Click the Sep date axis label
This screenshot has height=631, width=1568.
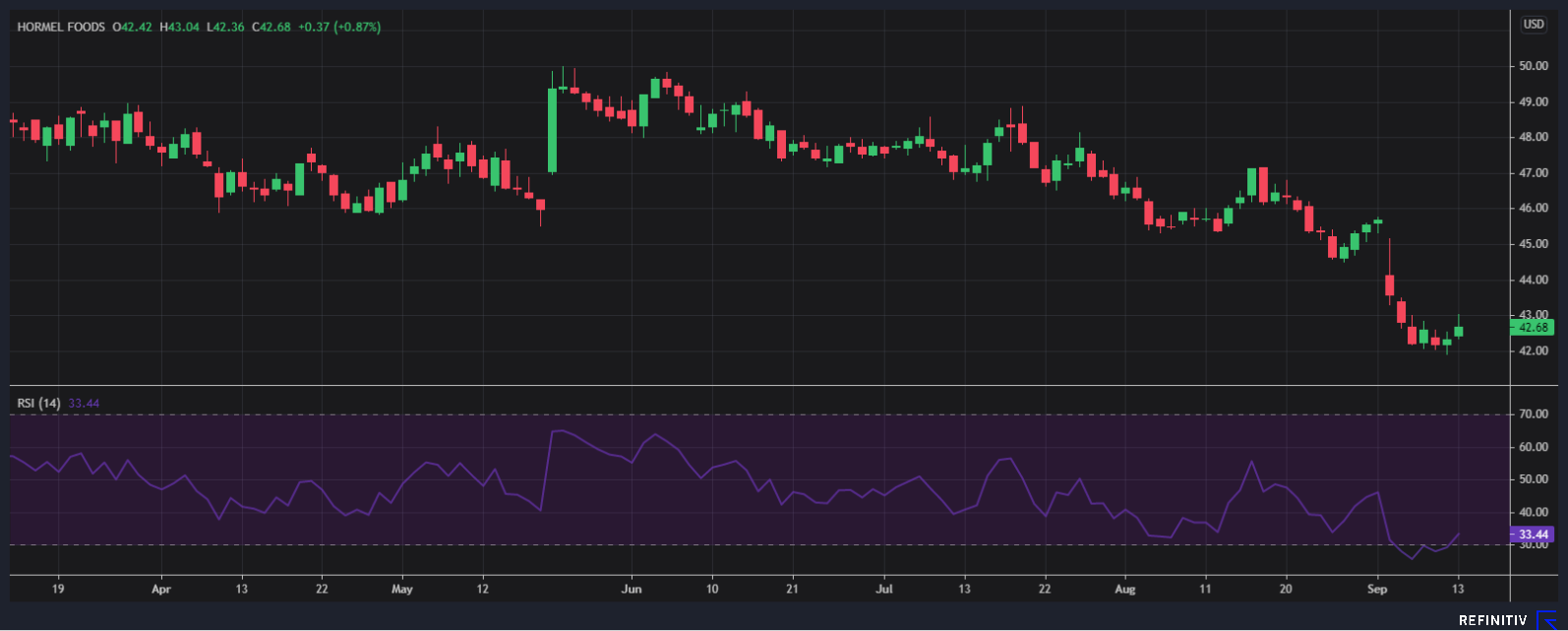(1377, 589)
